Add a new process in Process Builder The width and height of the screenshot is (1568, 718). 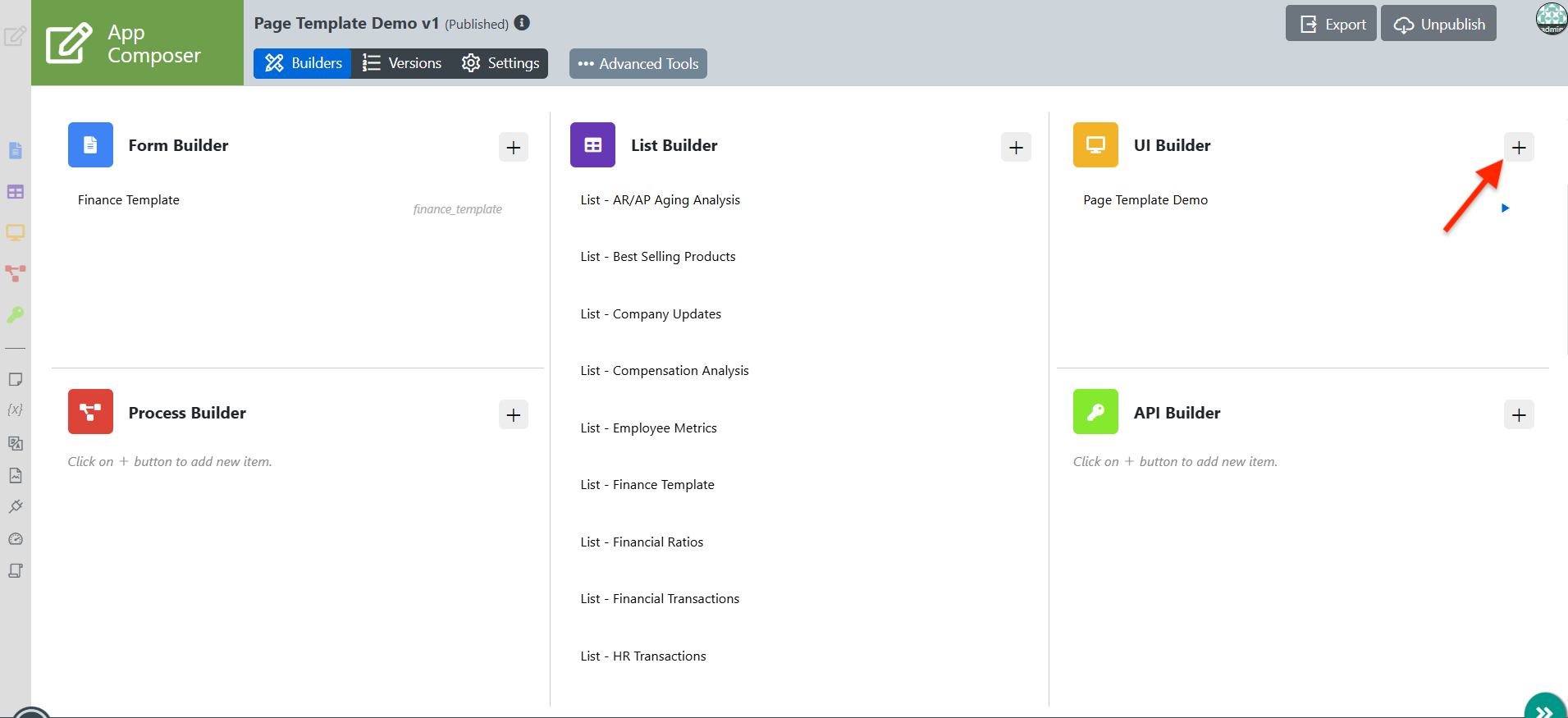(x=514, y=414)
